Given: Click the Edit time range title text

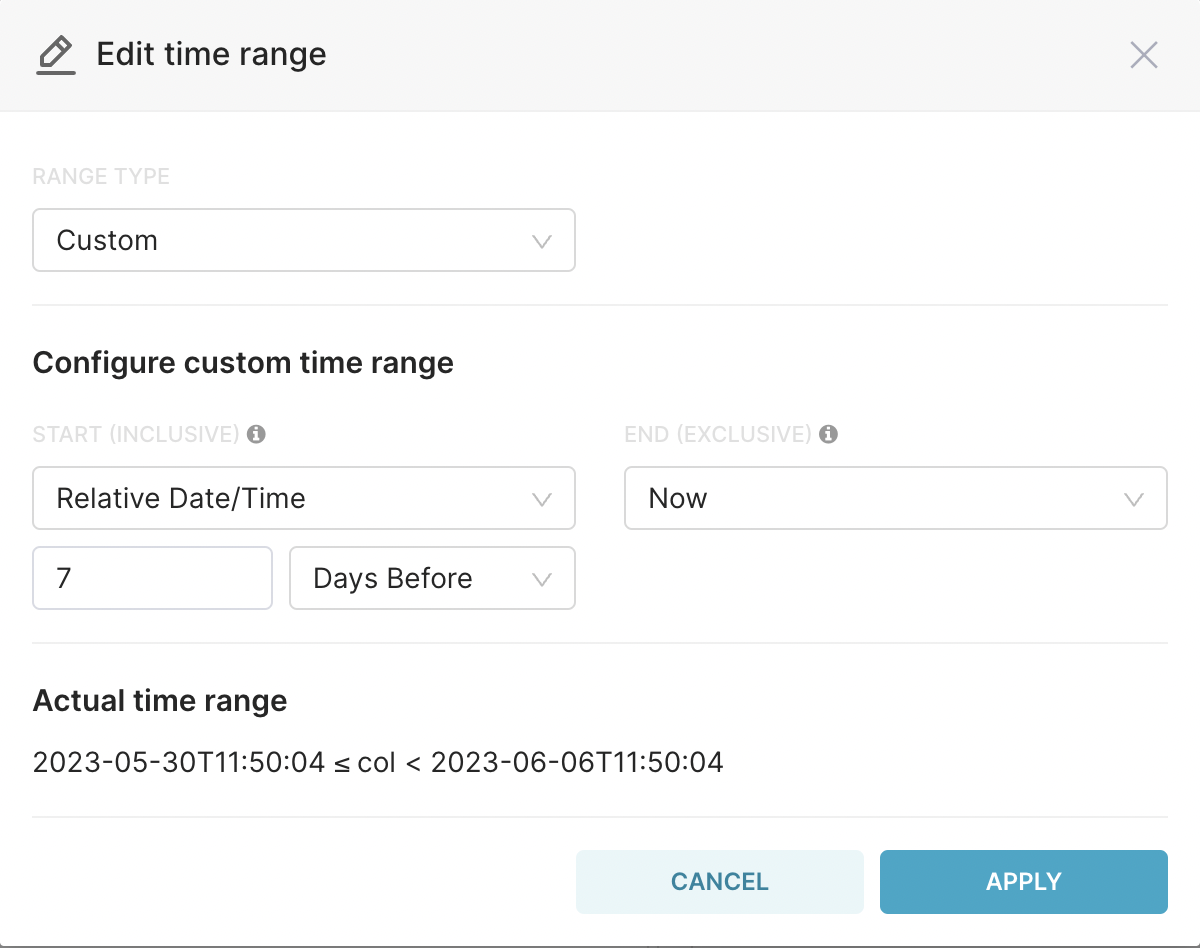Looking at the screenshot, I should [x=211, y=54].
